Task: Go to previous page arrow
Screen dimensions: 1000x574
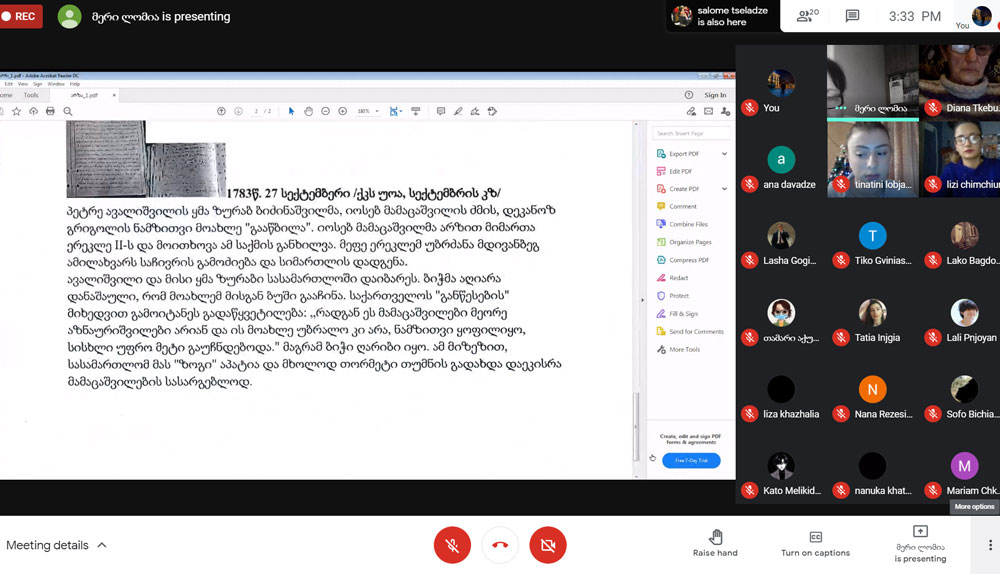Action: pyautogui.click(x=221, y=111)
